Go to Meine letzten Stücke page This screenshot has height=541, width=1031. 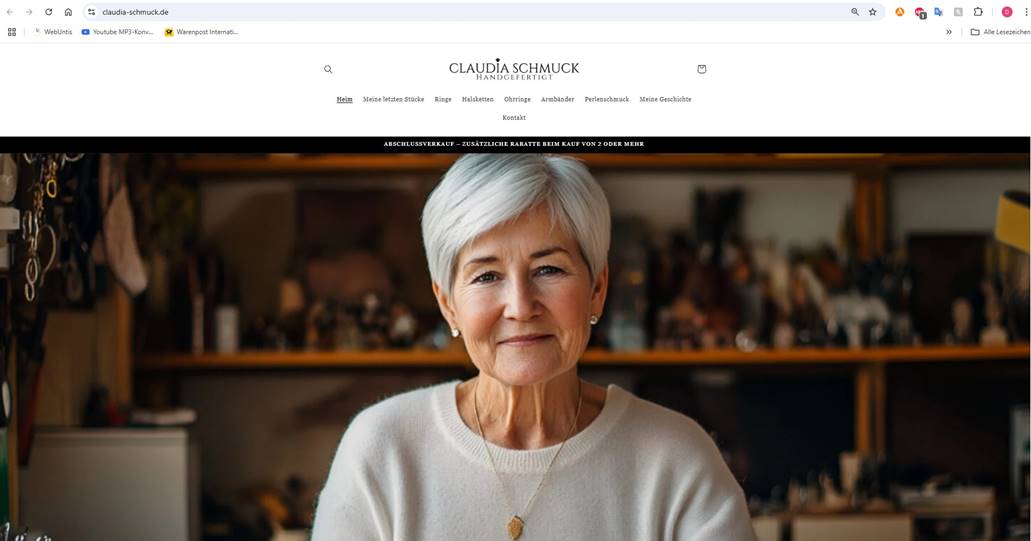pos(393,99)
